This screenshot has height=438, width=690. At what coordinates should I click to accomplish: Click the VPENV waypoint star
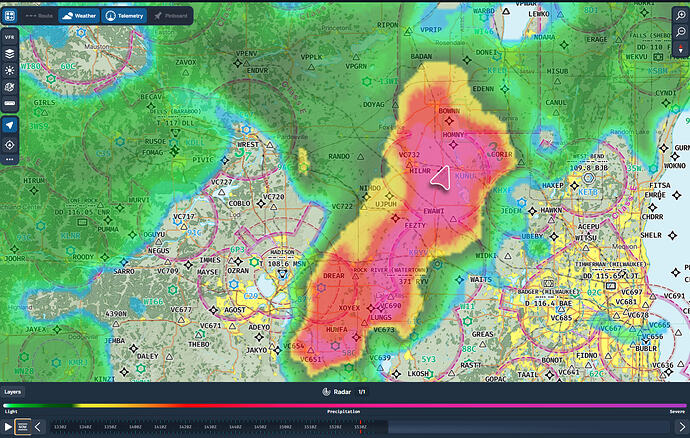tap(238, 63)
